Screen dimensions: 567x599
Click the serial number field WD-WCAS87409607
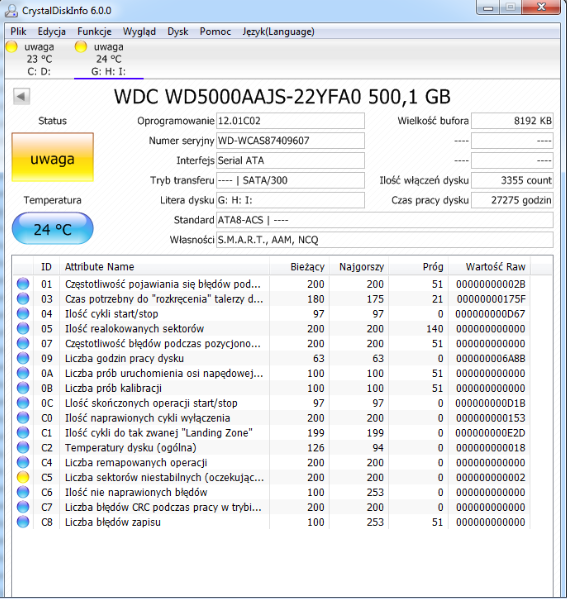(290, 141)
